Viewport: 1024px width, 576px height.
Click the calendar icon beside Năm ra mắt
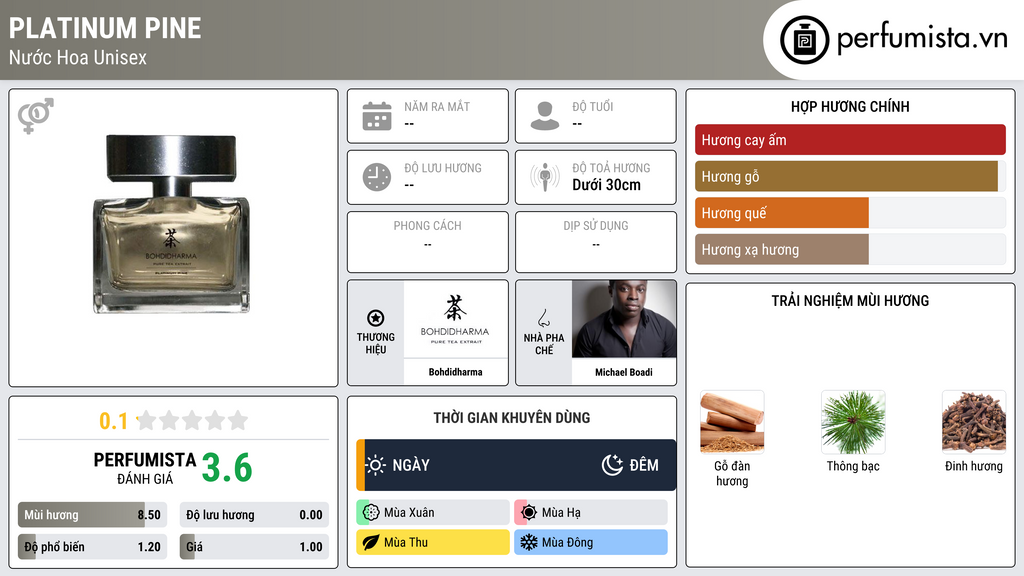pyautogui.click(x=377, y=116)
